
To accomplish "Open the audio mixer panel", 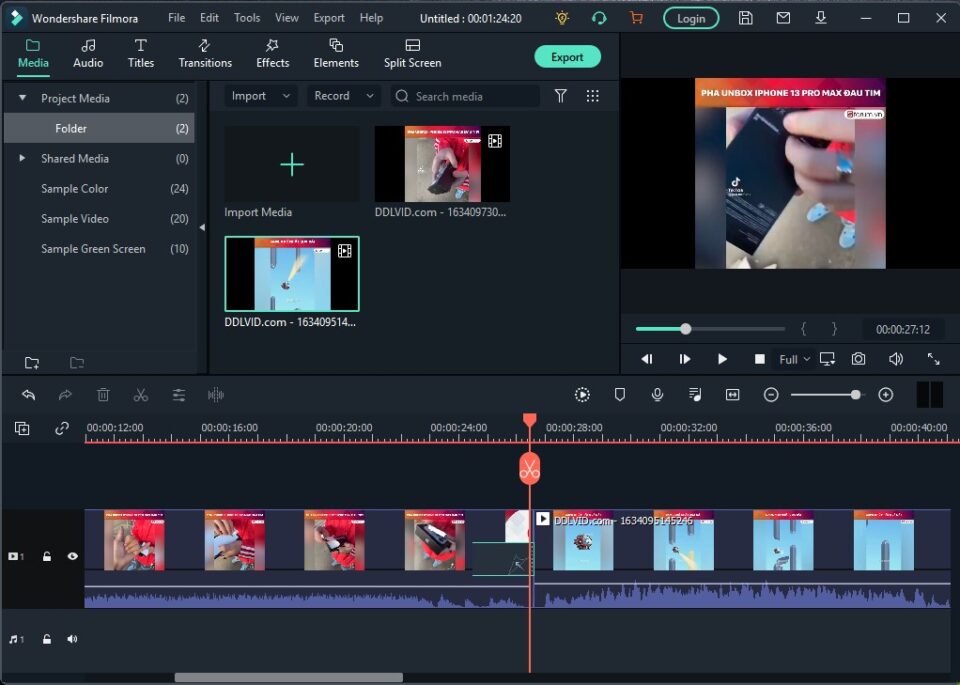I will (x=695, y=394).
